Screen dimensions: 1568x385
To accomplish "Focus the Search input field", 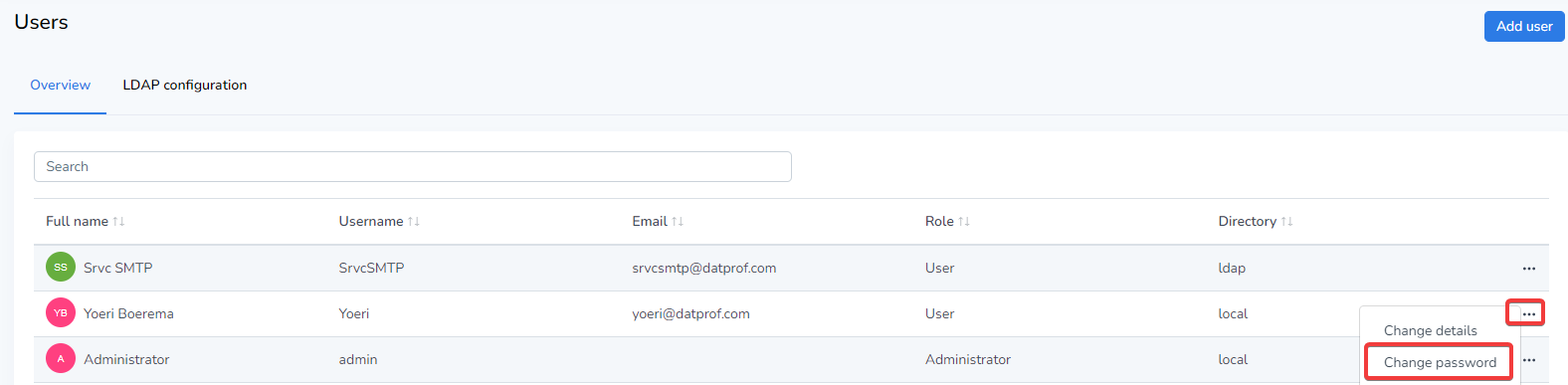I will tap(413, 167).
